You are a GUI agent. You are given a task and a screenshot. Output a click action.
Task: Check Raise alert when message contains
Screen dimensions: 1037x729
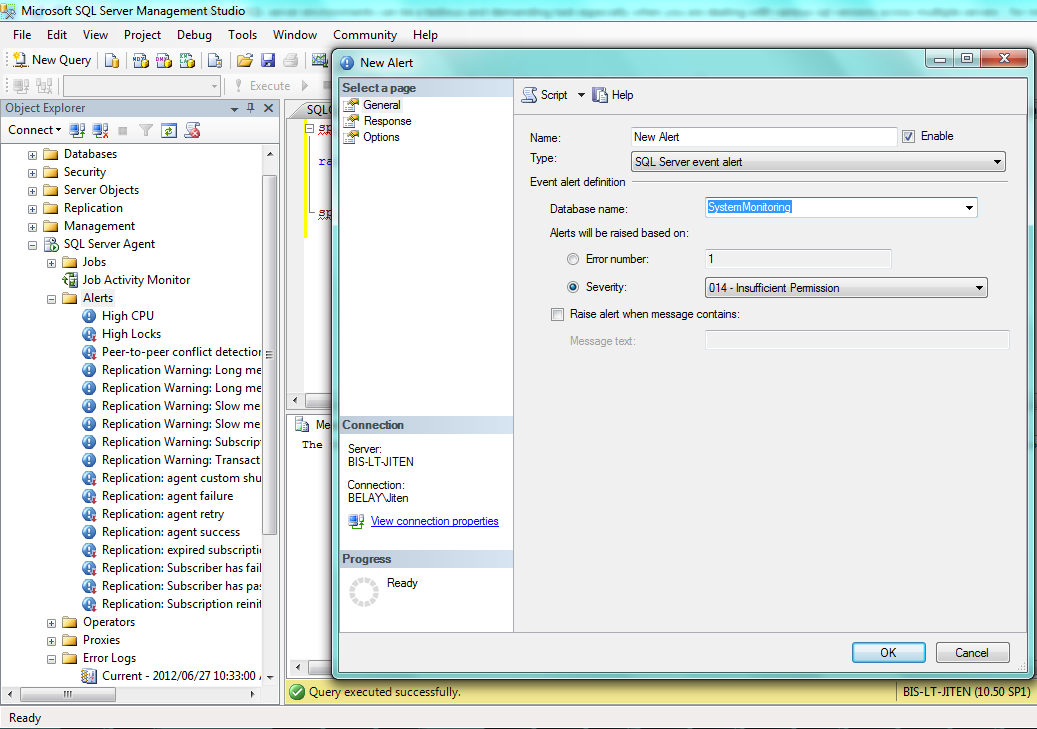[x=557, y=314]
